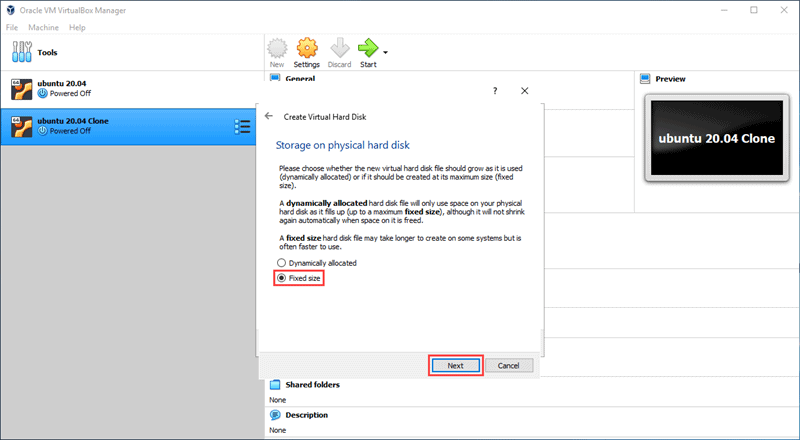Close the VirtualBox Manager window
Screen dimensions: 800x440
784,10
